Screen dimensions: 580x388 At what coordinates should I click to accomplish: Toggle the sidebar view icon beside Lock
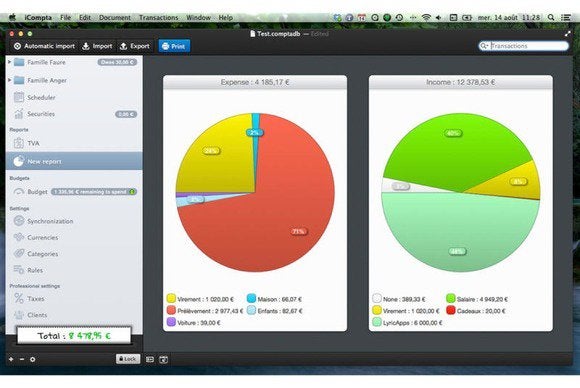coord(150,359)
